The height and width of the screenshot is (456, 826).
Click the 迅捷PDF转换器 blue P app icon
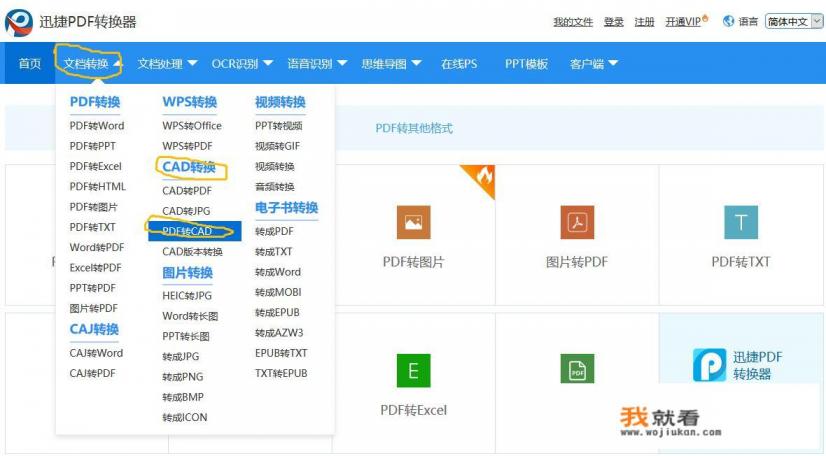click(x=709, y=364)
